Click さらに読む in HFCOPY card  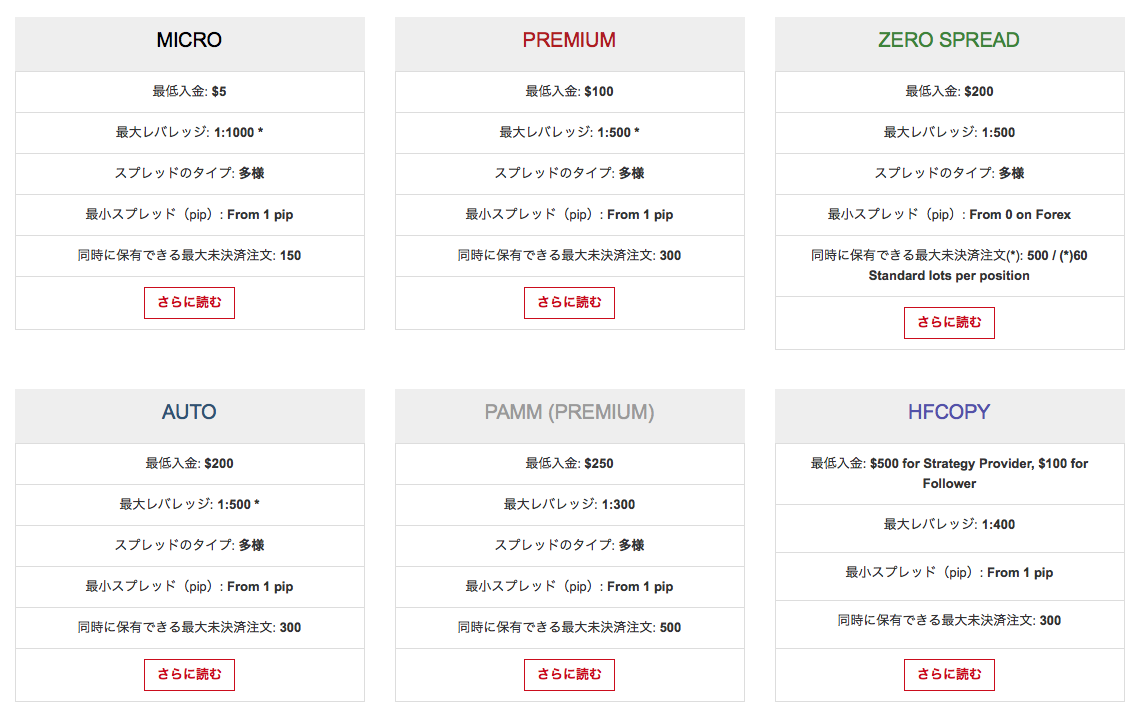[949, 674]
